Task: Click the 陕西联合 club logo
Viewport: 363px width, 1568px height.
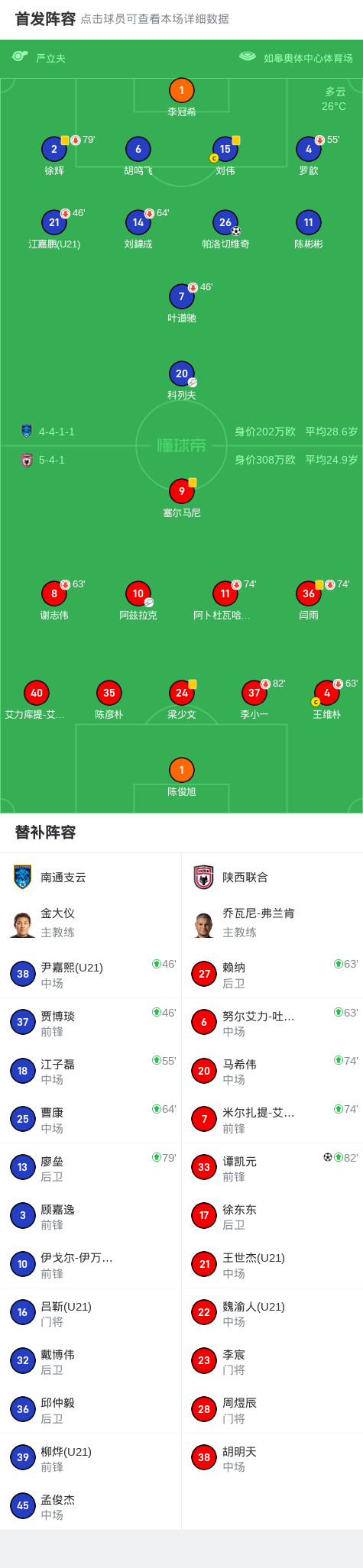Action: pos(204,877)
